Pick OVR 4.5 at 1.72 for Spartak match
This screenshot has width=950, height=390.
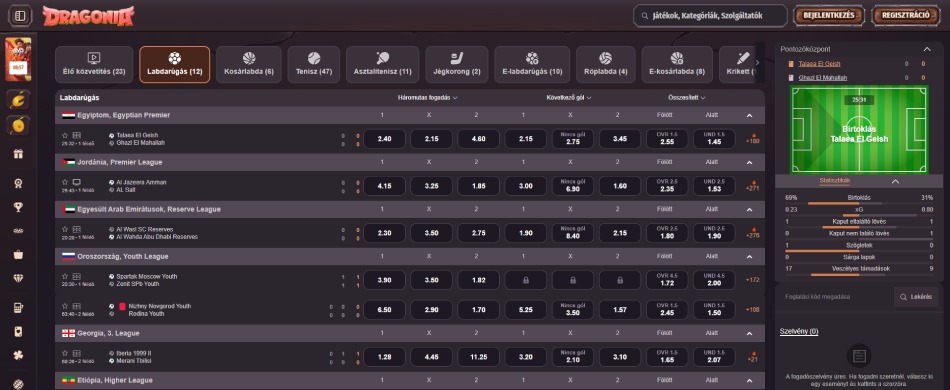667,280
